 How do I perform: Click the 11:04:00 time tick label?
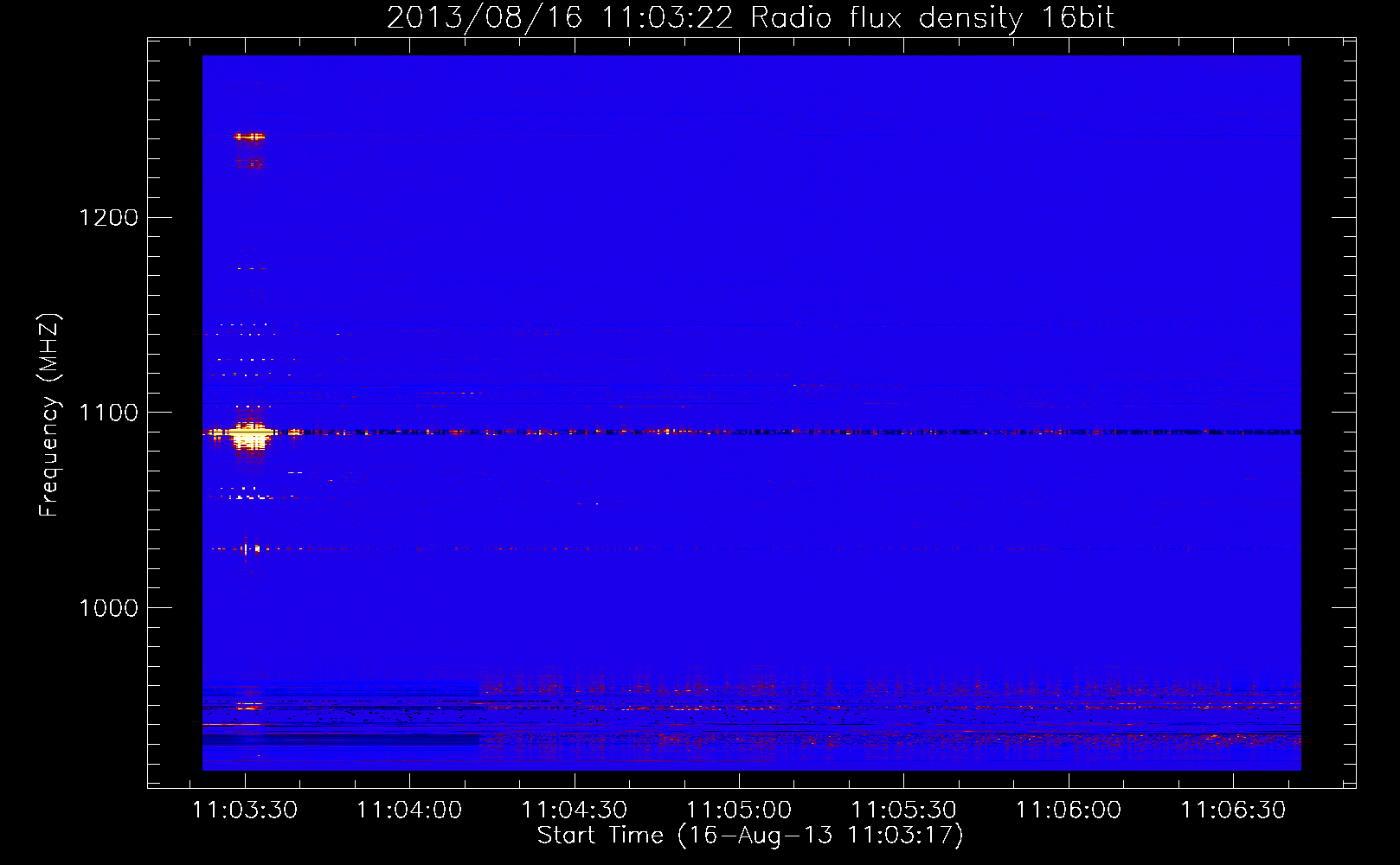pos(409,811)
